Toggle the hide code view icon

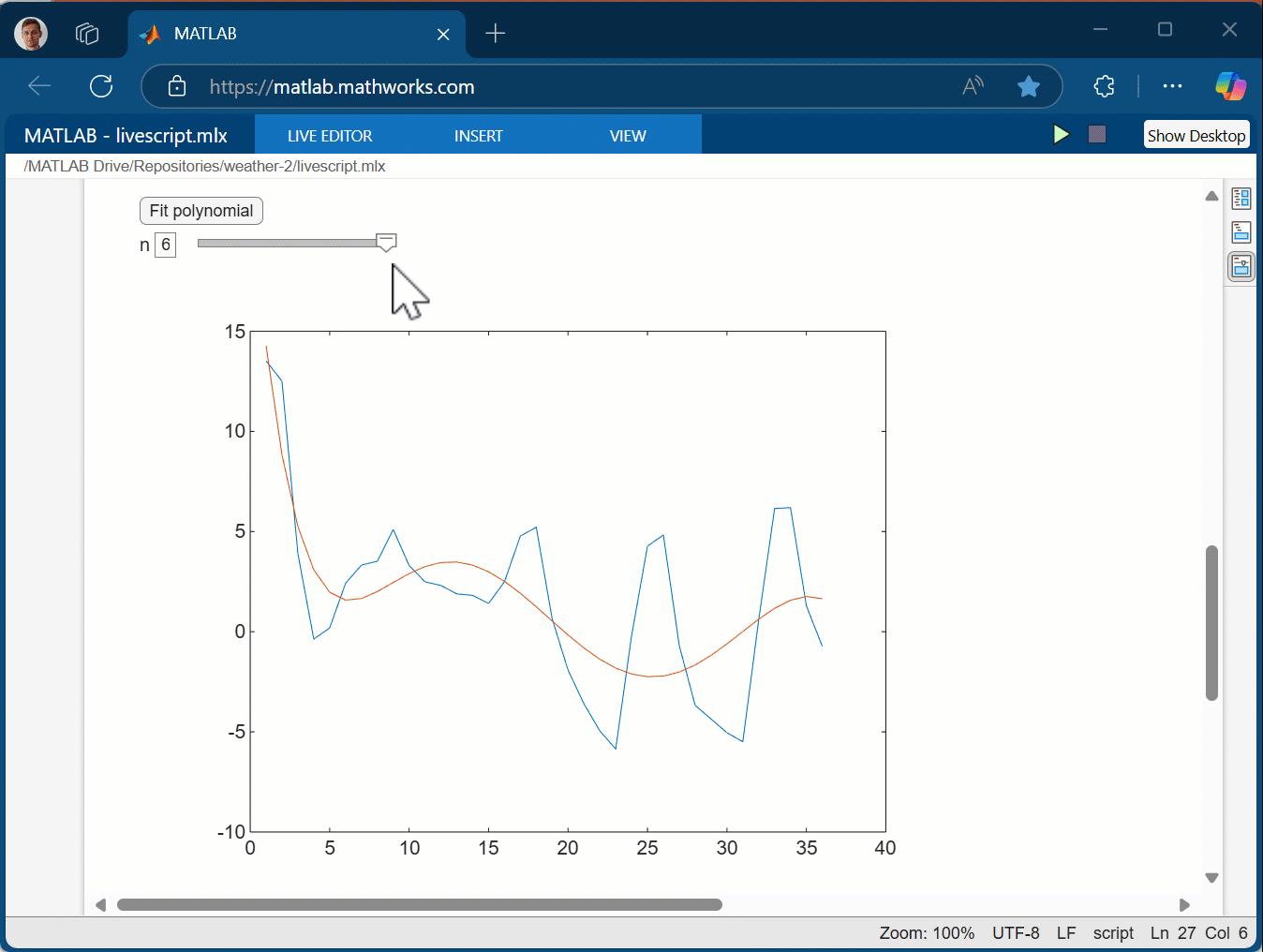[x=1241, y=267]
